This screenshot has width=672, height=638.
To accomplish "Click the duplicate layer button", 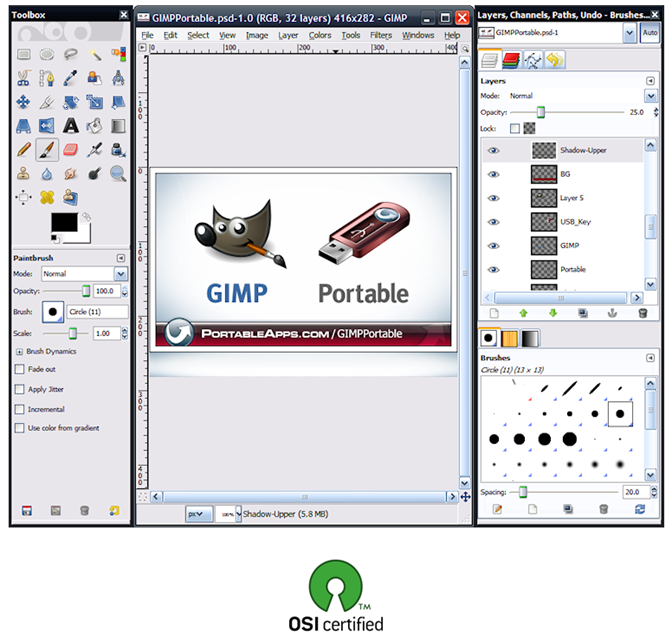I will coord(582,313).
